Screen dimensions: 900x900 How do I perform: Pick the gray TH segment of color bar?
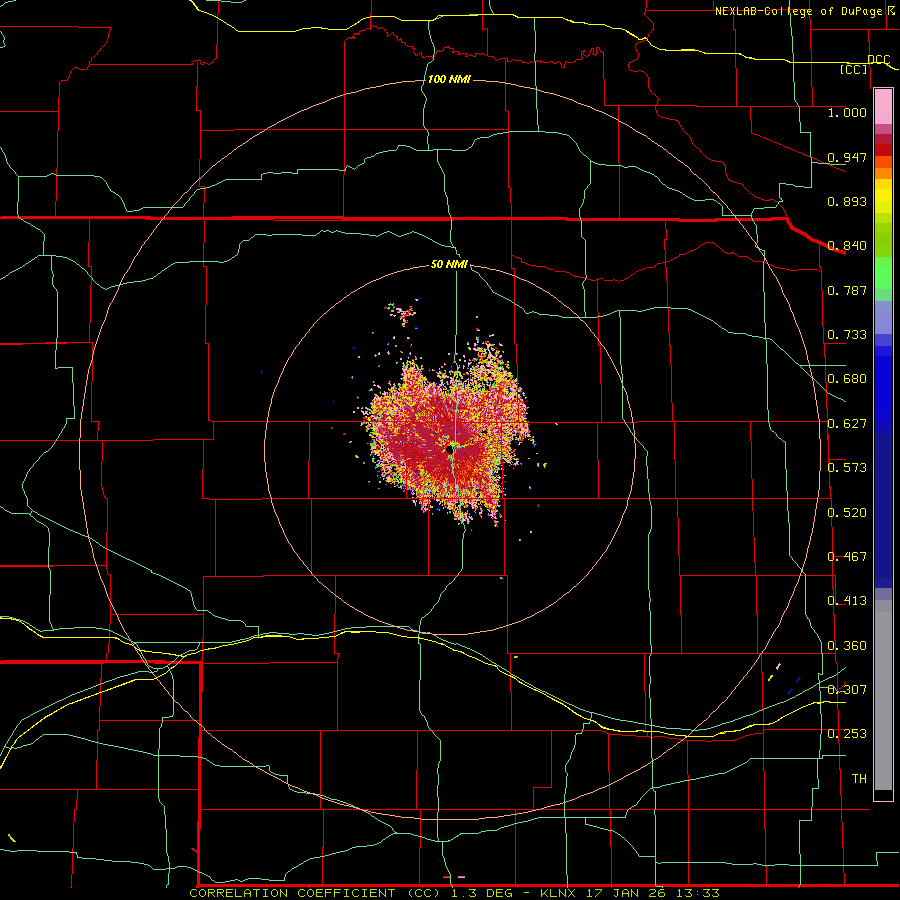click(883, 695)
